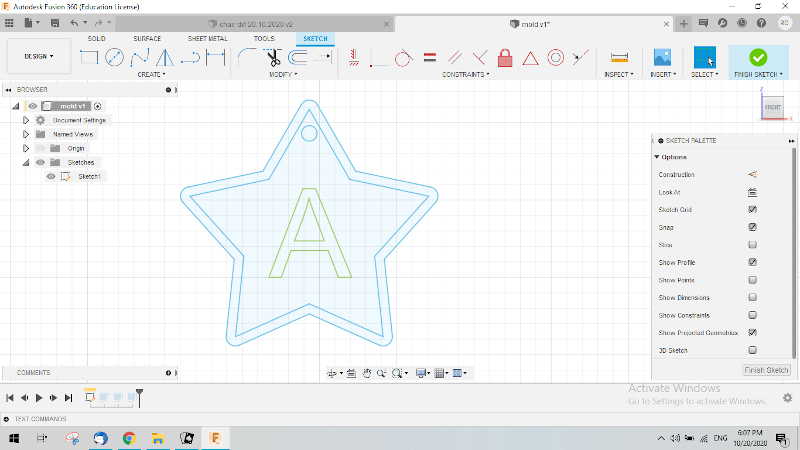This screenshot has width=800, height=450.
Task: Apply the Tangent constraint
Action: click(x=403, y=58)
